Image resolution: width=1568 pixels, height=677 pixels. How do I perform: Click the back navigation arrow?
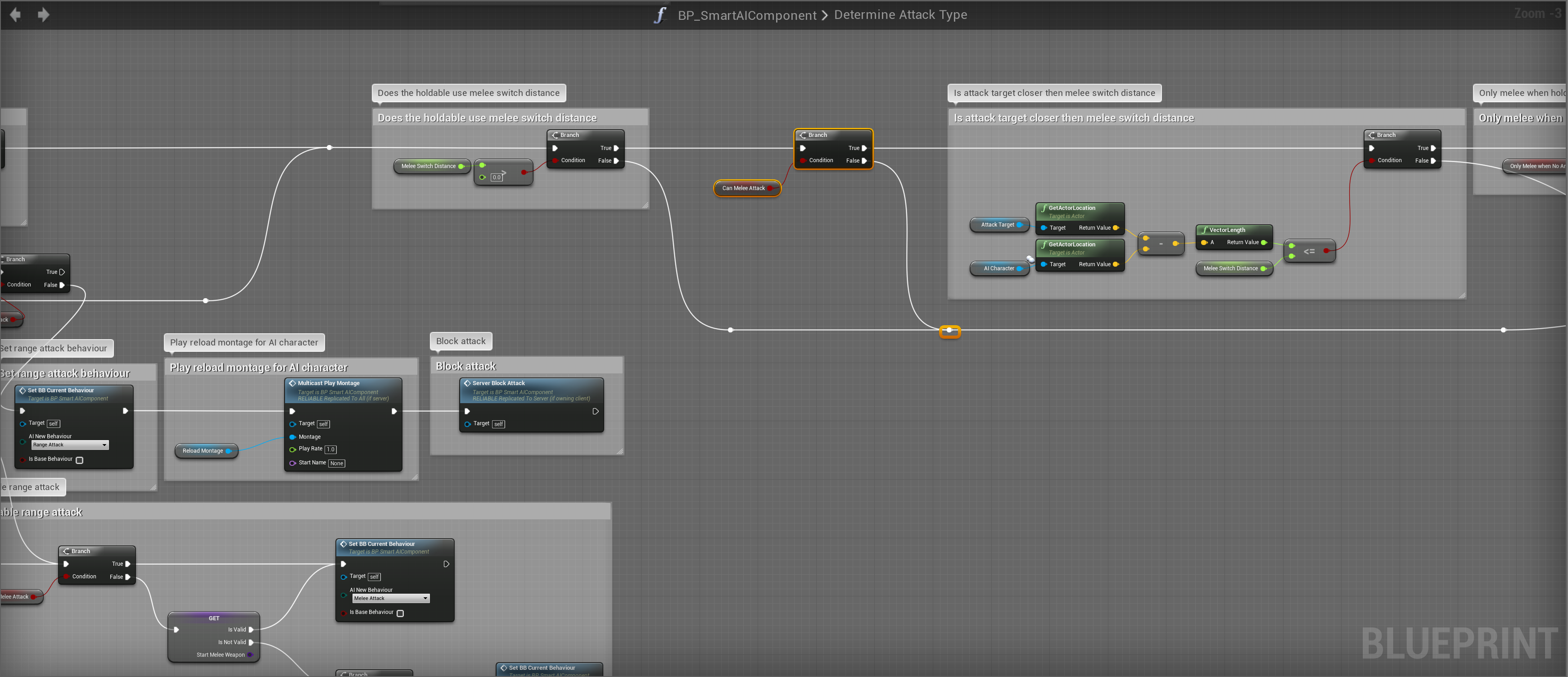coord(15,14)
